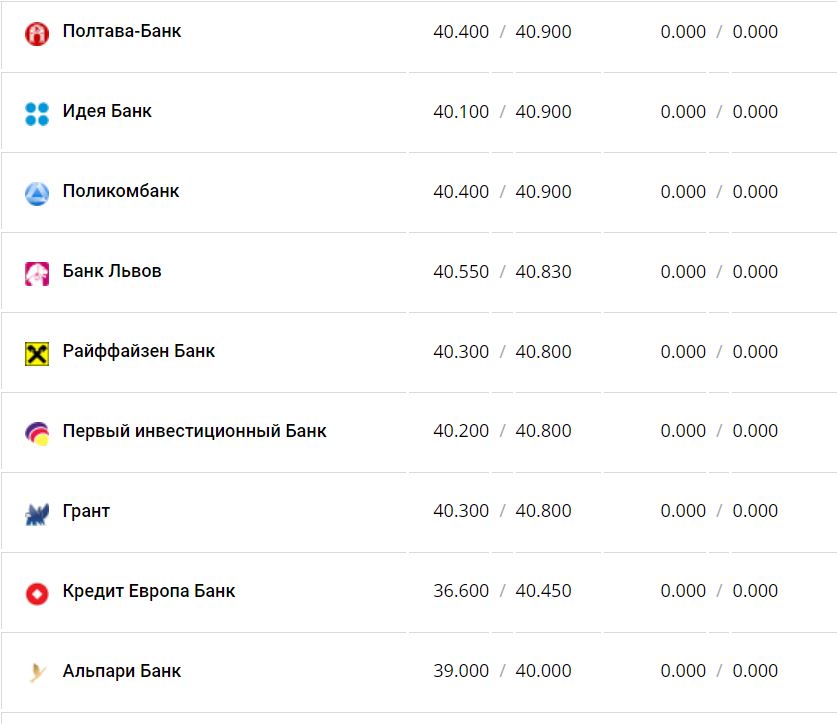Click Банк Львов sell rate 40.830
This screenshot has height=724, width=837.
[543, 271]
